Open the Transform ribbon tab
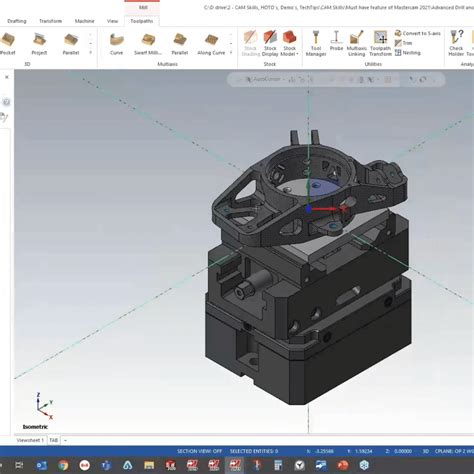 [50, 21]
